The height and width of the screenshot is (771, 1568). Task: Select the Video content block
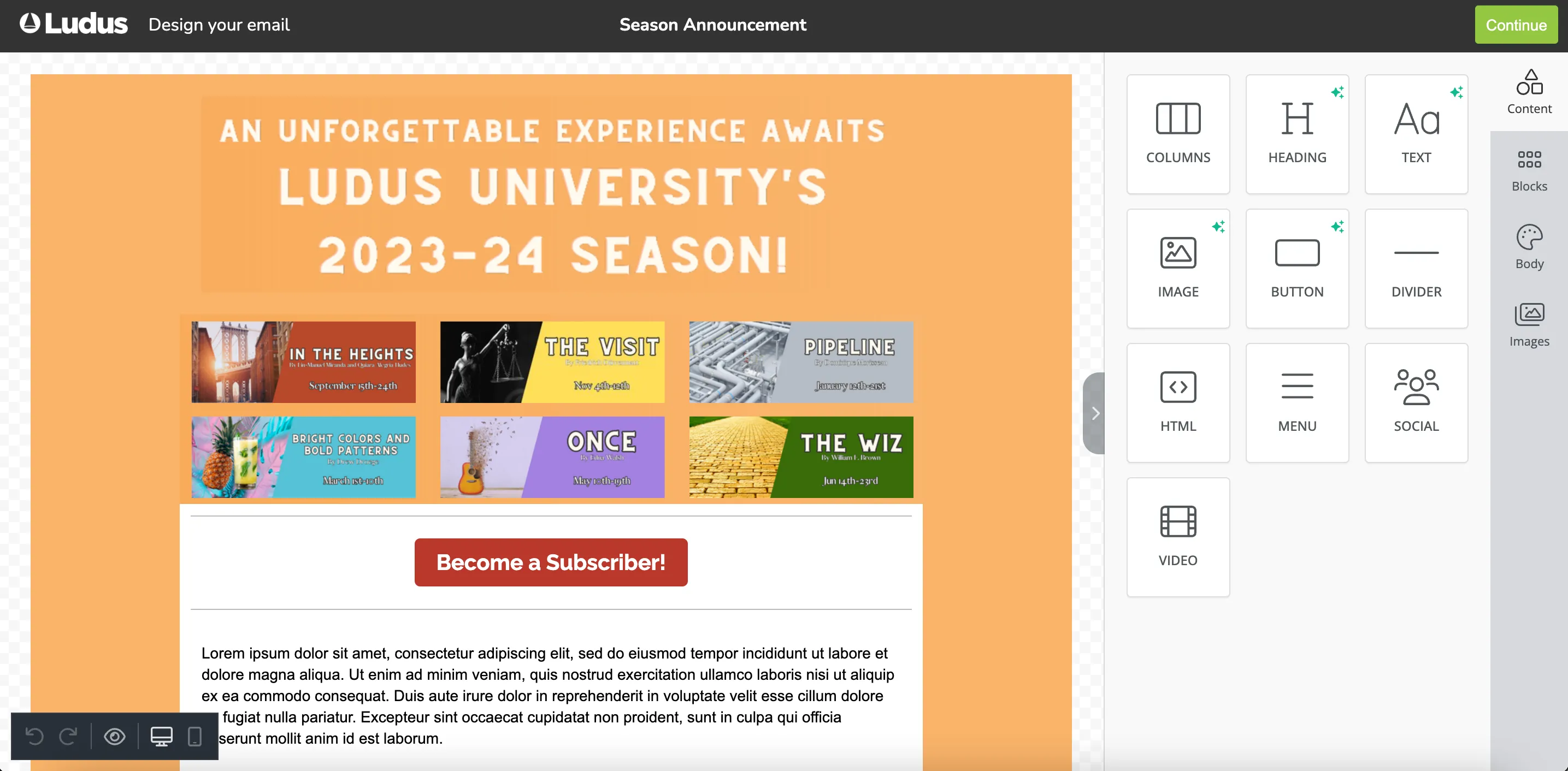(x=1178, y=537)
